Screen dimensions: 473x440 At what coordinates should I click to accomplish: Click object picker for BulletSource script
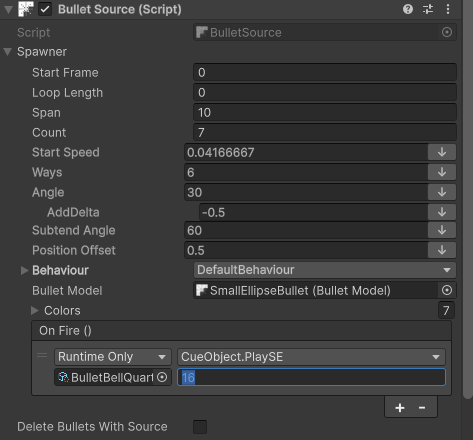pos(447,32)
